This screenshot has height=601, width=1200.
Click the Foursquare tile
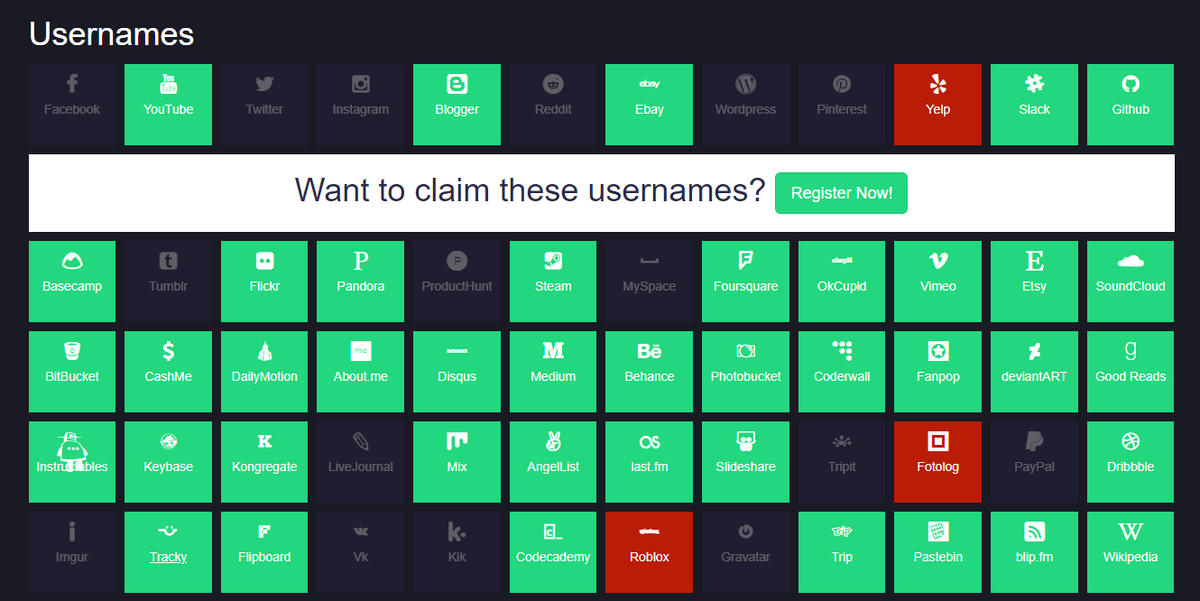tap(745, 281)
